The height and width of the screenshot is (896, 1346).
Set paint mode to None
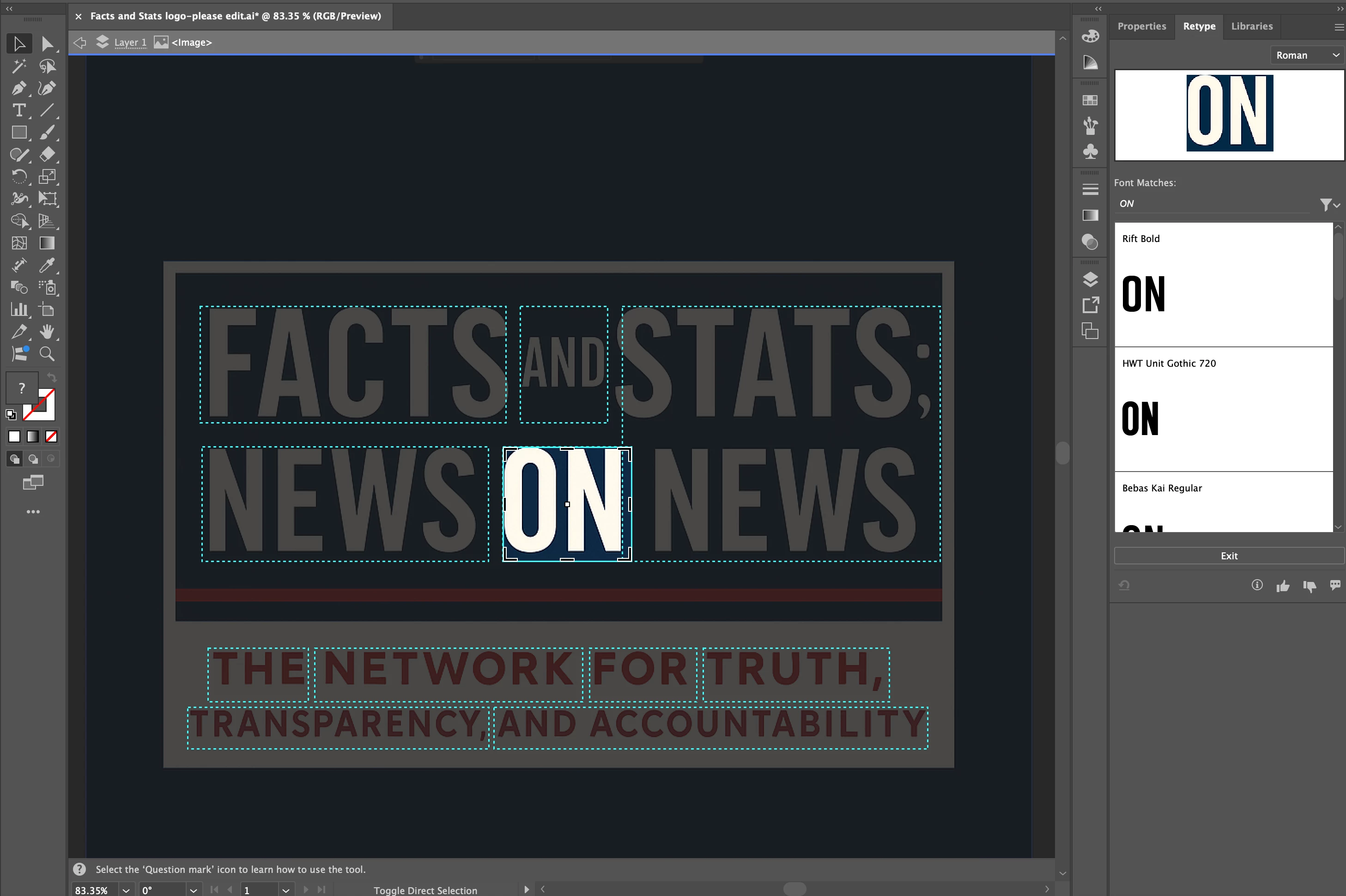(51, 436)
